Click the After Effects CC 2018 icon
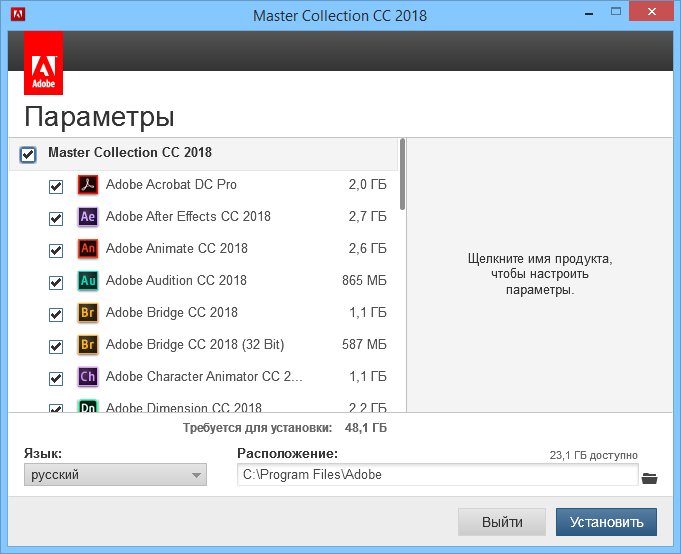681x554 pixels. click(88, 217)
